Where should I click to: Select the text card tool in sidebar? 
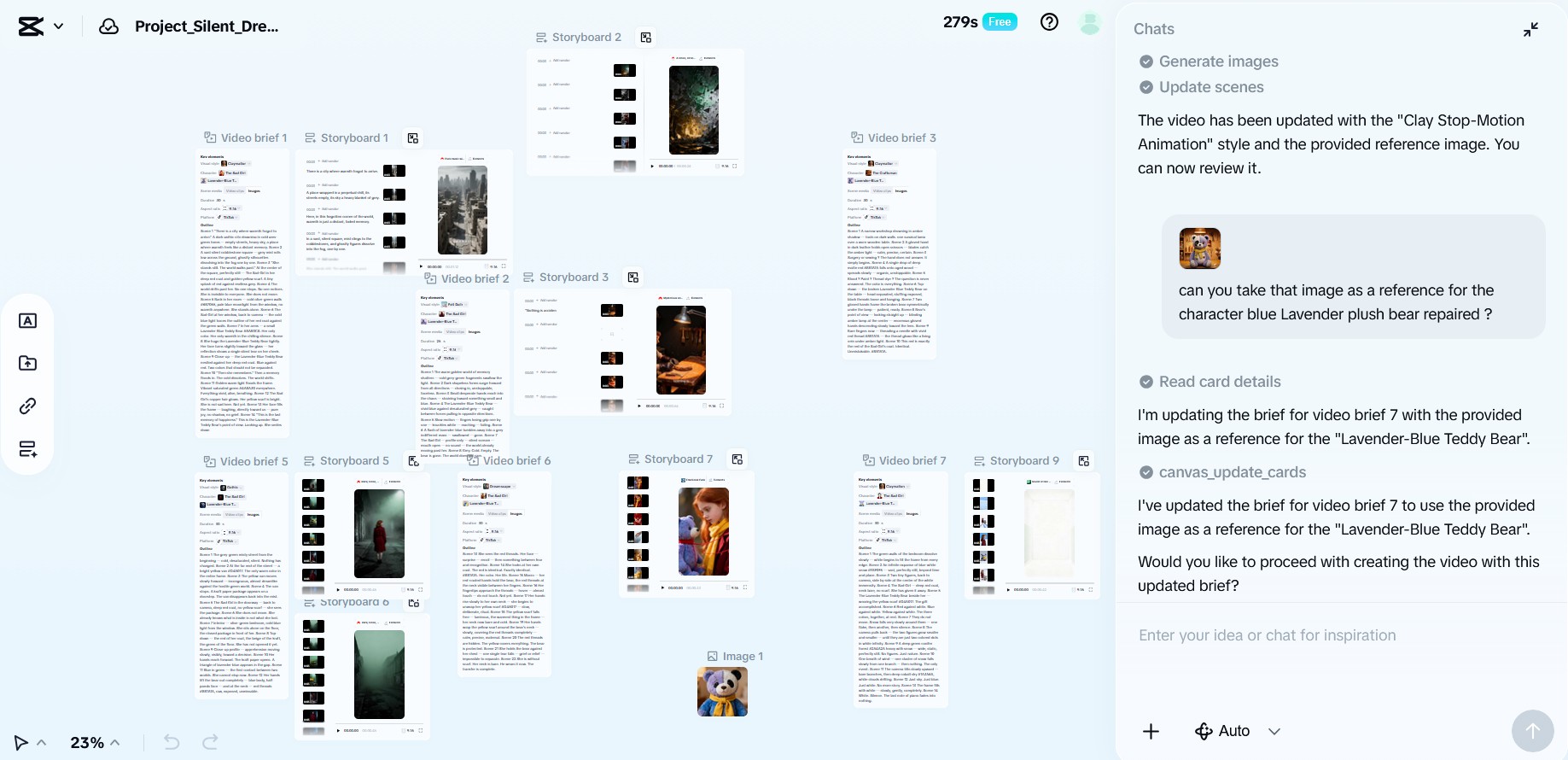(27, 321)
